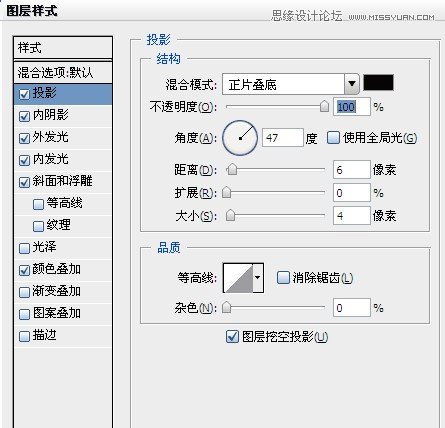Select the 外发光 outer glow row

tap(63, 138)
